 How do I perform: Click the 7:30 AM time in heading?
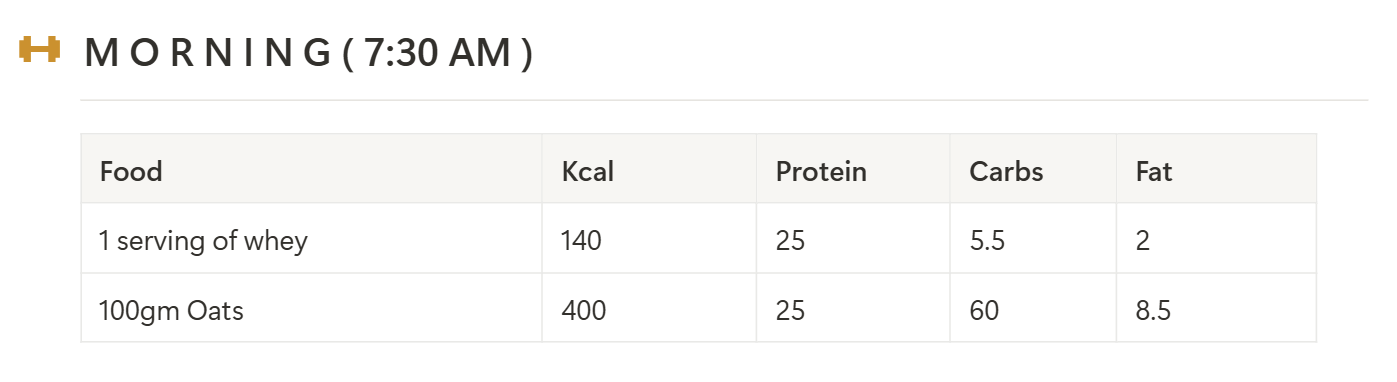[x=438, y=53]
